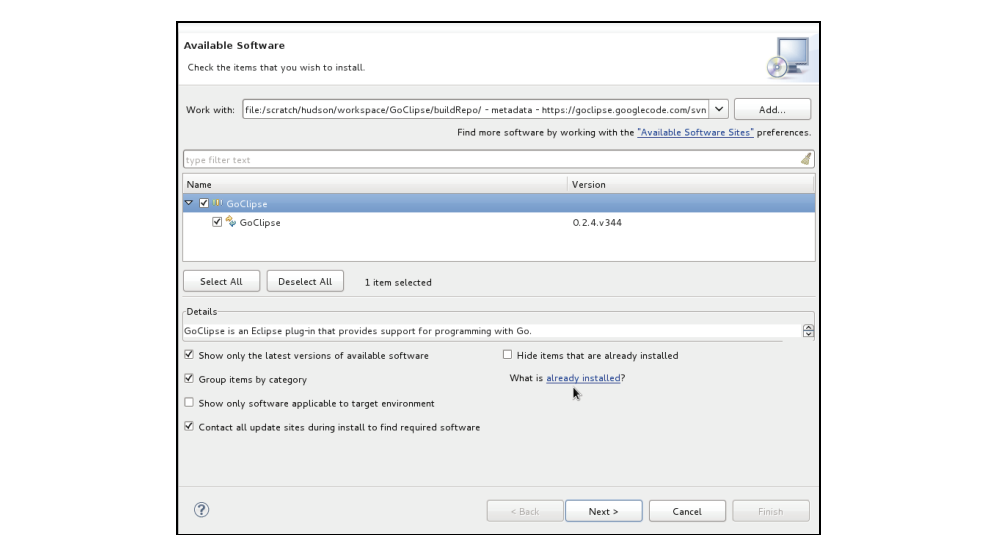Click the Work with location text field
The width and height of the screenshot is (983, 535).
476,109
